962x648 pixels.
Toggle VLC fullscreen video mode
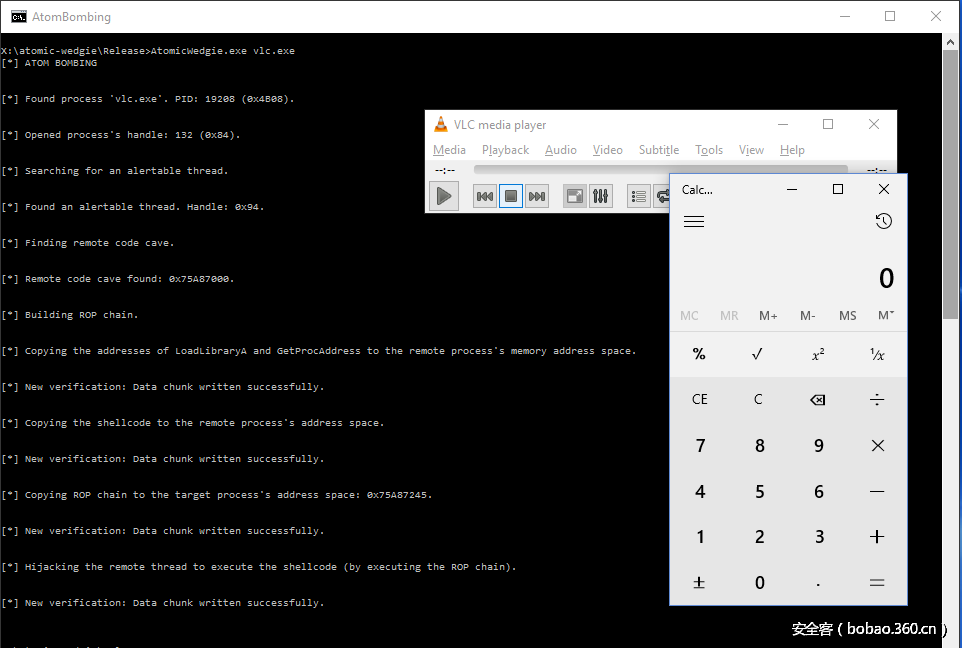click(x=574, y=196)
